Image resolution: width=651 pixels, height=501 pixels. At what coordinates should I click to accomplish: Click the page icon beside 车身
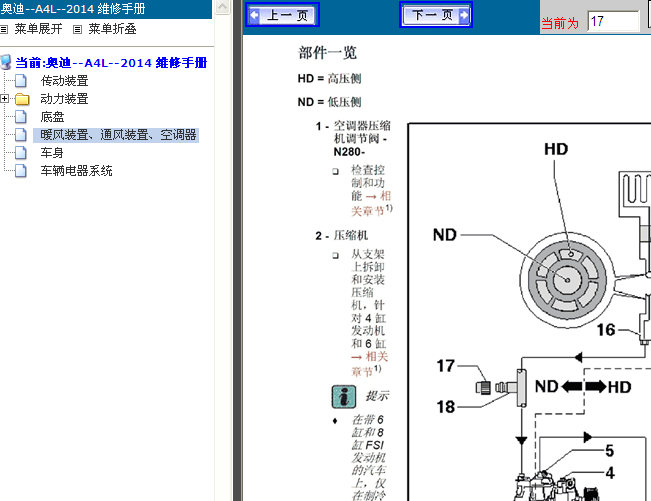tap(21, 153)
